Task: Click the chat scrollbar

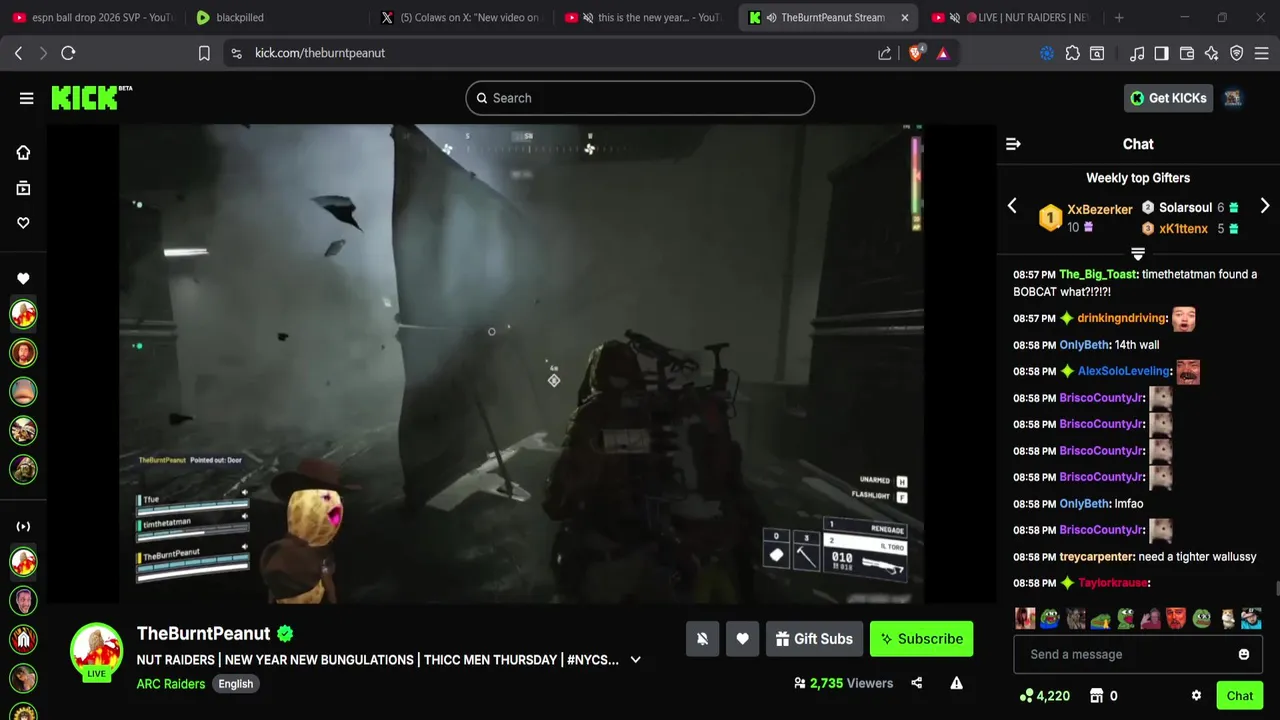Action: pyautogui.click(x=1276, y=587)
